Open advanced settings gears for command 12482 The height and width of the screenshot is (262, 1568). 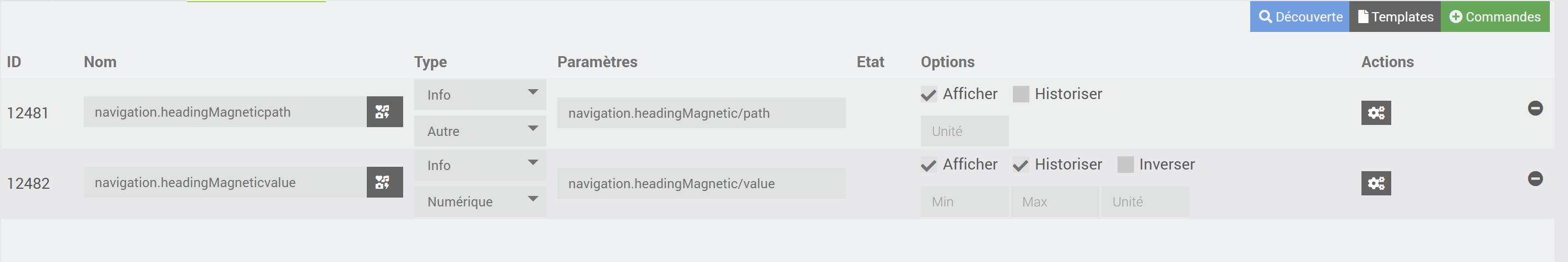tap(1376, 184)
